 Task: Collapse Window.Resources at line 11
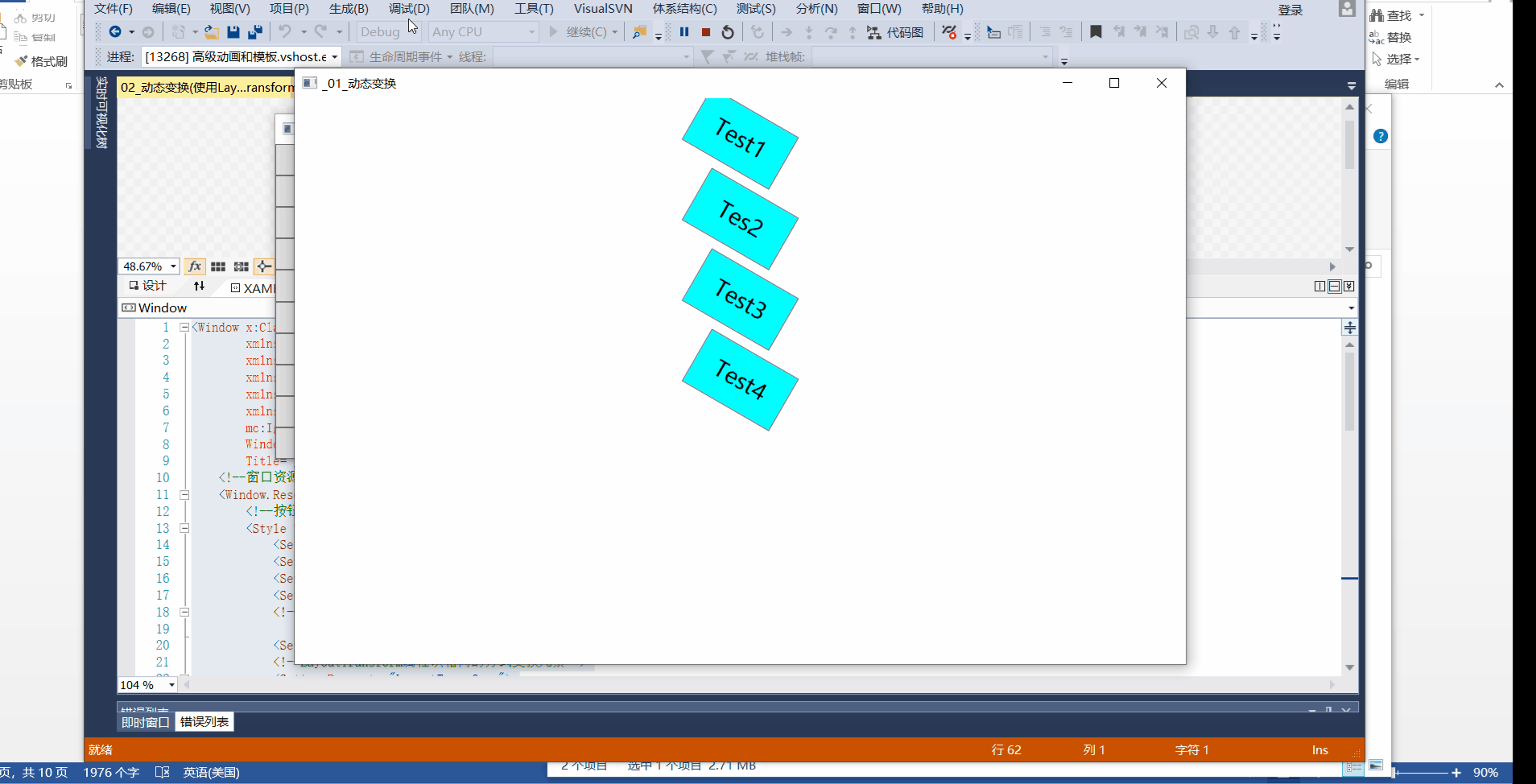pyautogui.click(x=184, y=495)
